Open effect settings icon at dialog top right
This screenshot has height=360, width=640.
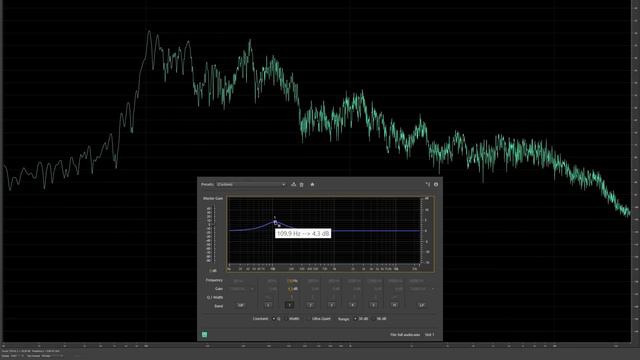pos(436,184)
